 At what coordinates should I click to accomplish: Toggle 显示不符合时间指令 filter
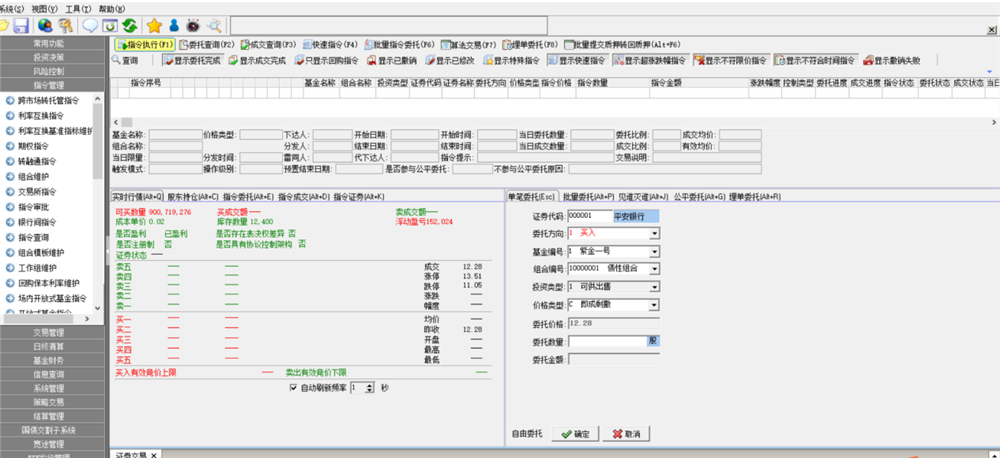tap(814, 61)
